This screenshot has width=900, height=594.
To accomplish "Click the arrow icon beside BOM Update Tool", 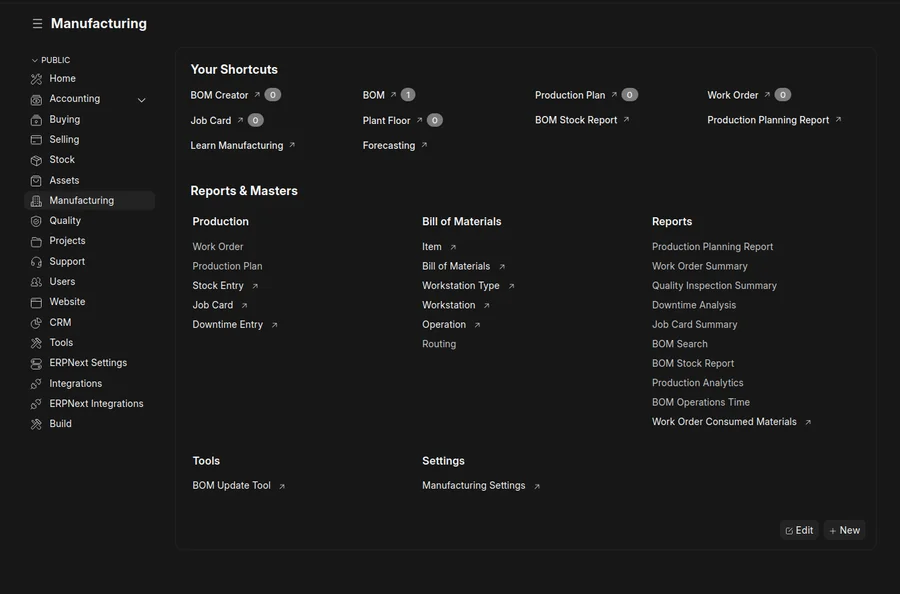I will (x=282, y=486).
